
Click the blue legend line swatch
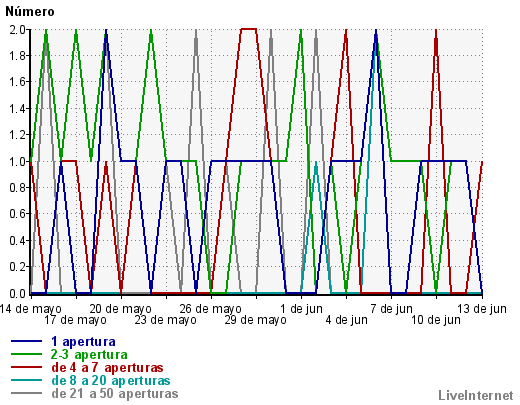tap(27, 341)
